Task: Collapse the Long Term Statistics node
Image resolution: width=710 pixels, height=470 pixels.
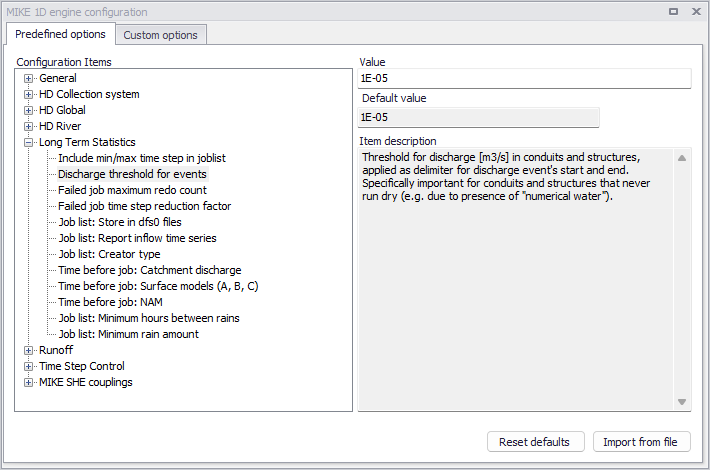Action: pos(29,142)
